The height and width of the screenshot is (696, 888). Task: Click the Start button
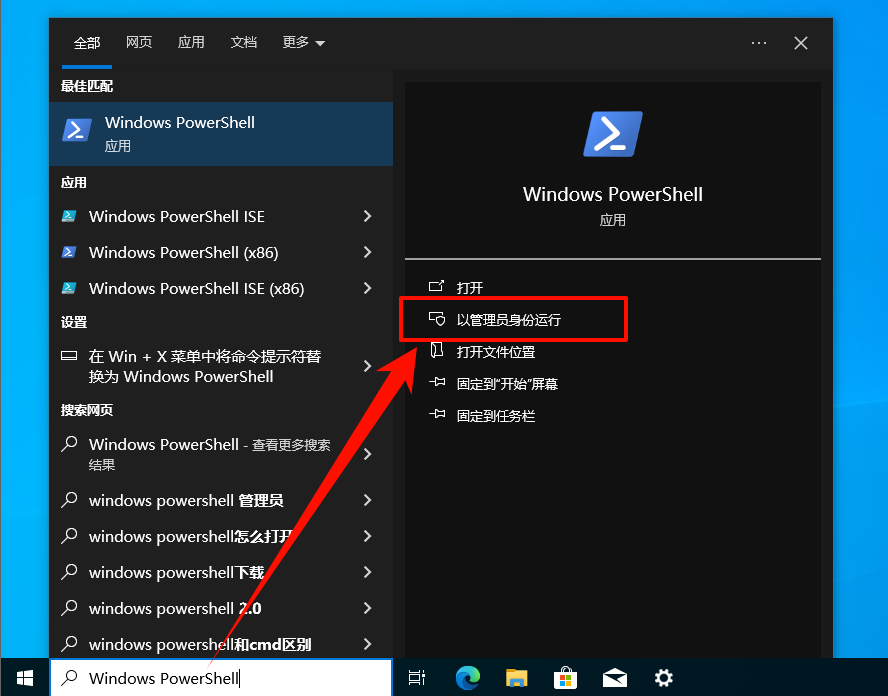24,678
